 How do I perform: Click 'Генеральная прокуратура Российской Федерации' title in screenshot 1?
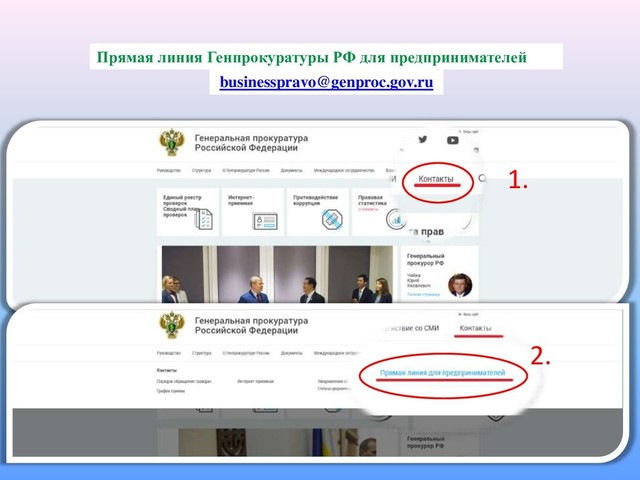tap(251, 143)
